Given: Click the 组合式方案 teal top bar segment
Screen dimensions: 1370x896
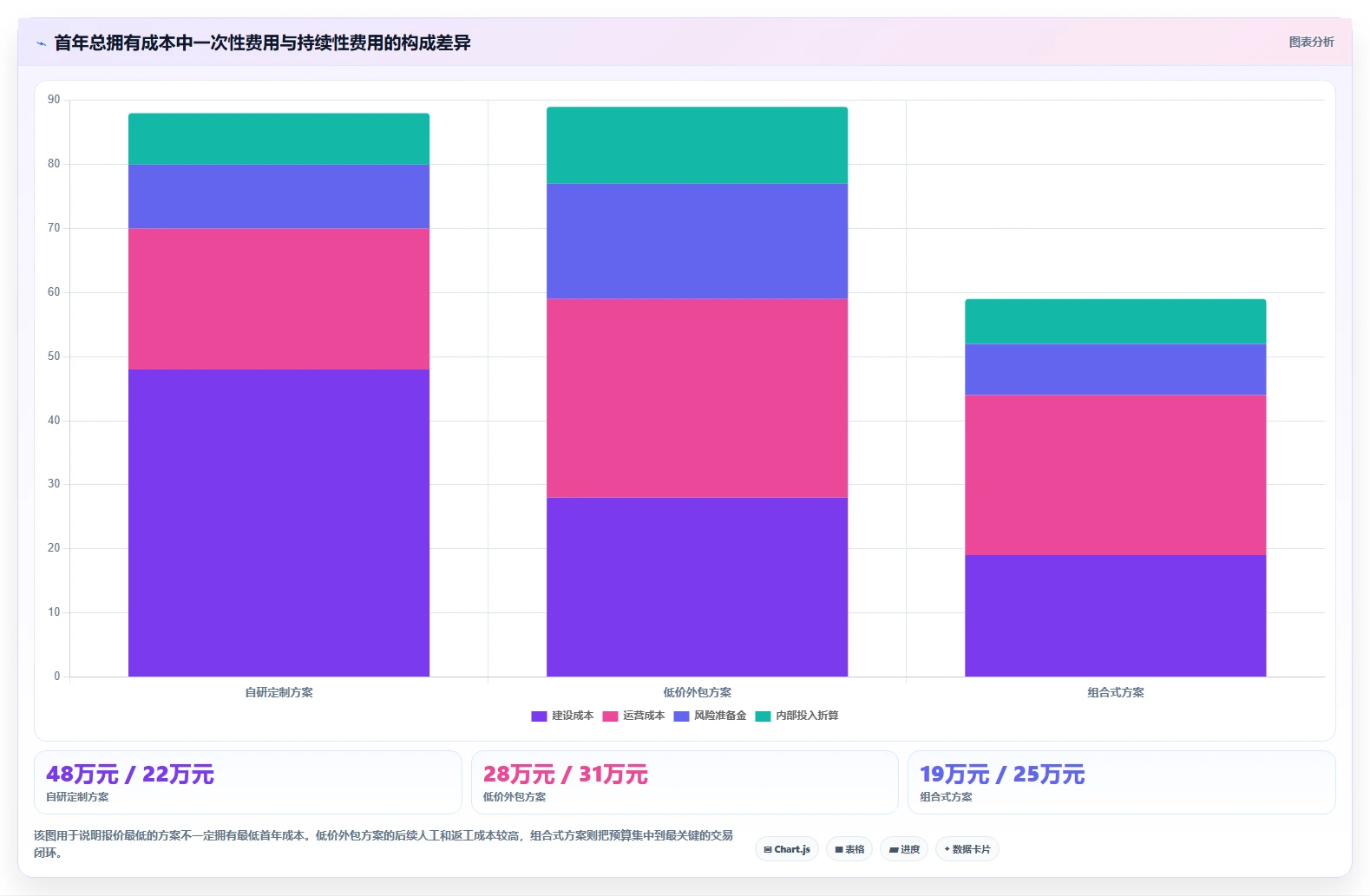Looking at the screenshot, I should coord(1115,322).
